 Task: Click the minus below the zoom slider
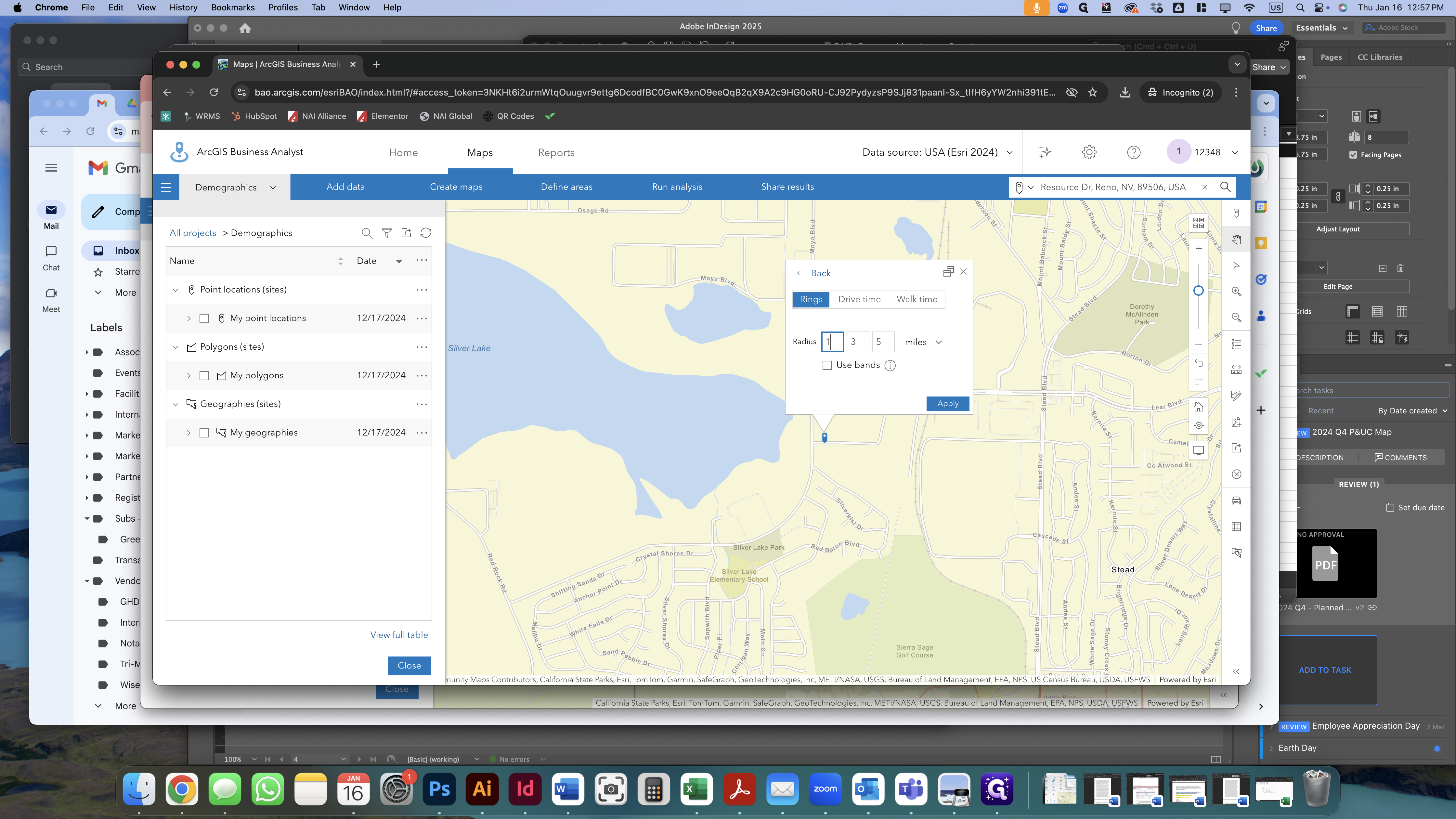1198,345
